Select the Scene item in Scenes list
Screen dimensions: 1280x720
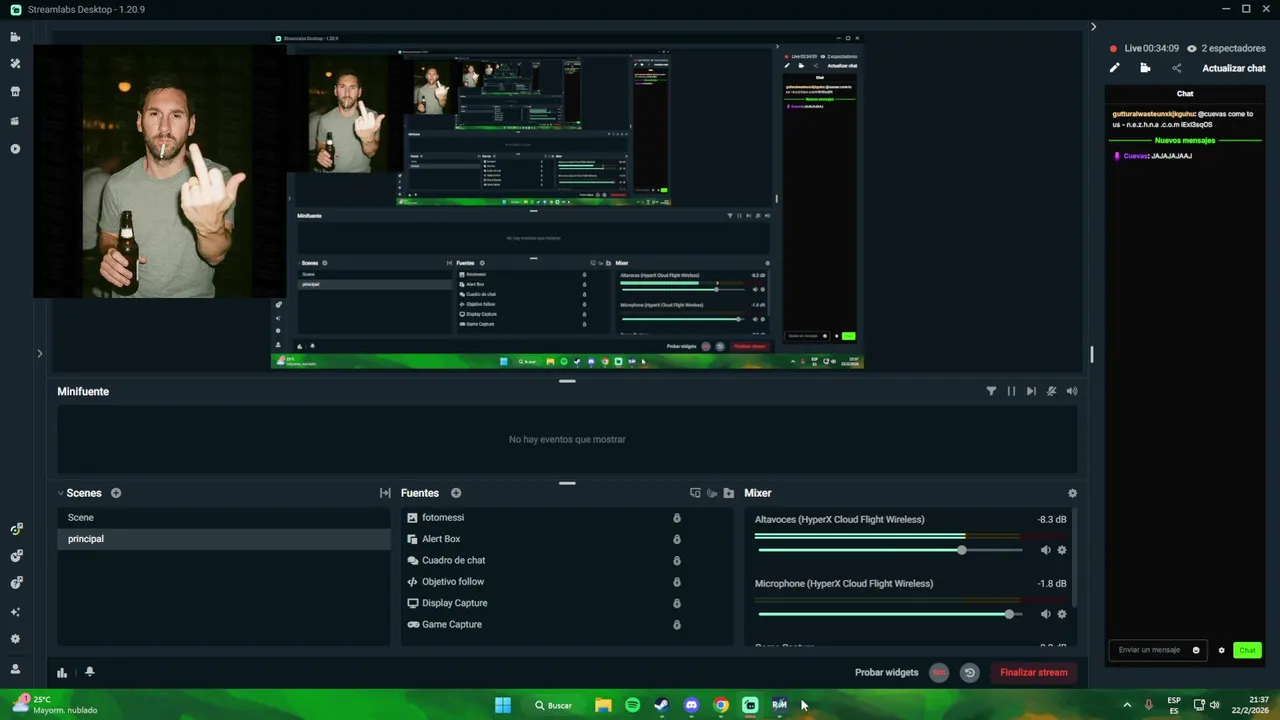click(224, 518)
